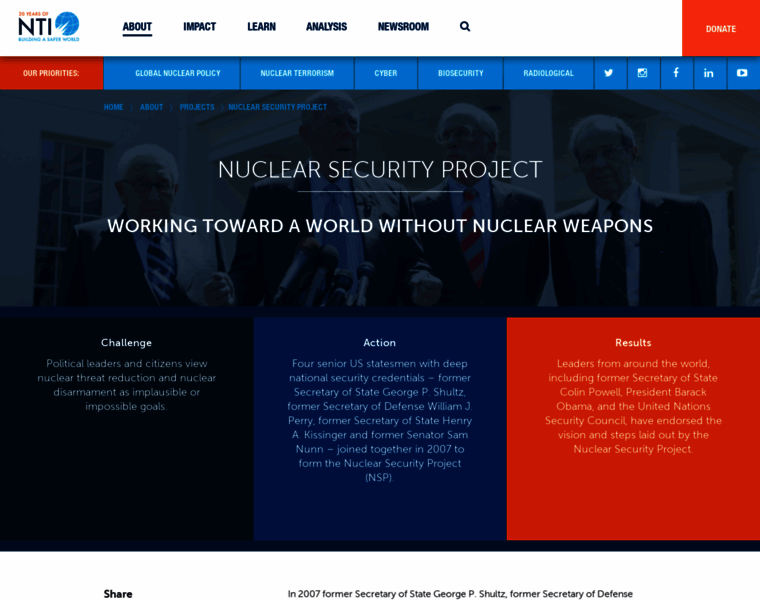Follow the Projects breadcrumb link
Screen dimensions: 760x600
tap(197, 107)
